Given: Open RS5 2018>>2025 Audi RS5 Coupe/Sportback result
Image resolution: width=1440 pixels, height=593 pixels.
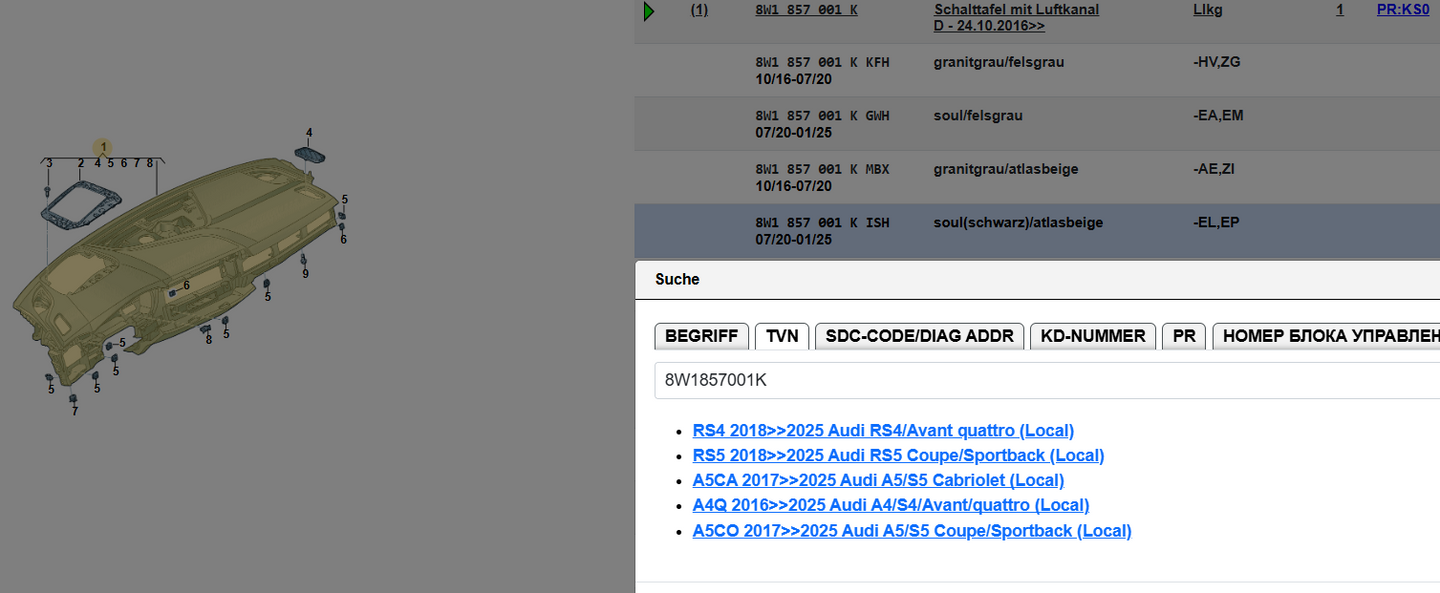Looking at the screenshot, I should [898, 456].
